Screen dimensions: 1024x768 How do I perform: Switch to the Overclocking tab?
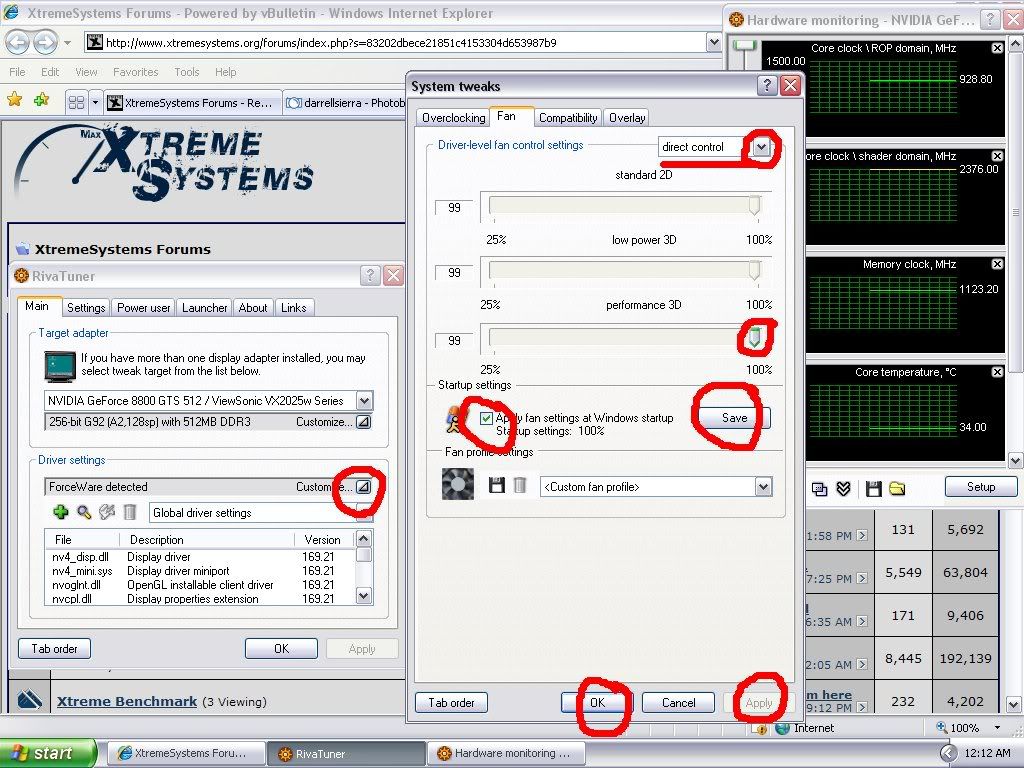453,118
